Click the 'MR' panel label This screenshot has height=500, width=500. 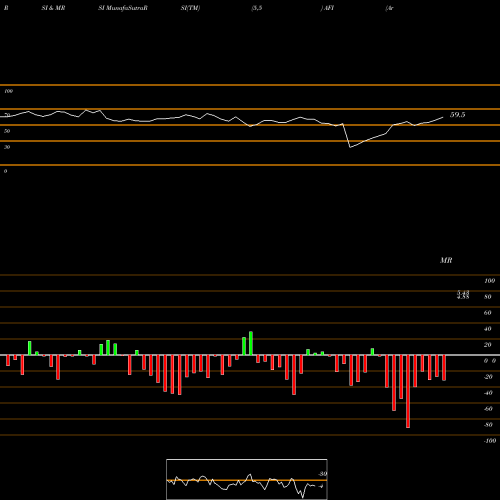click(x=446, y=260)
